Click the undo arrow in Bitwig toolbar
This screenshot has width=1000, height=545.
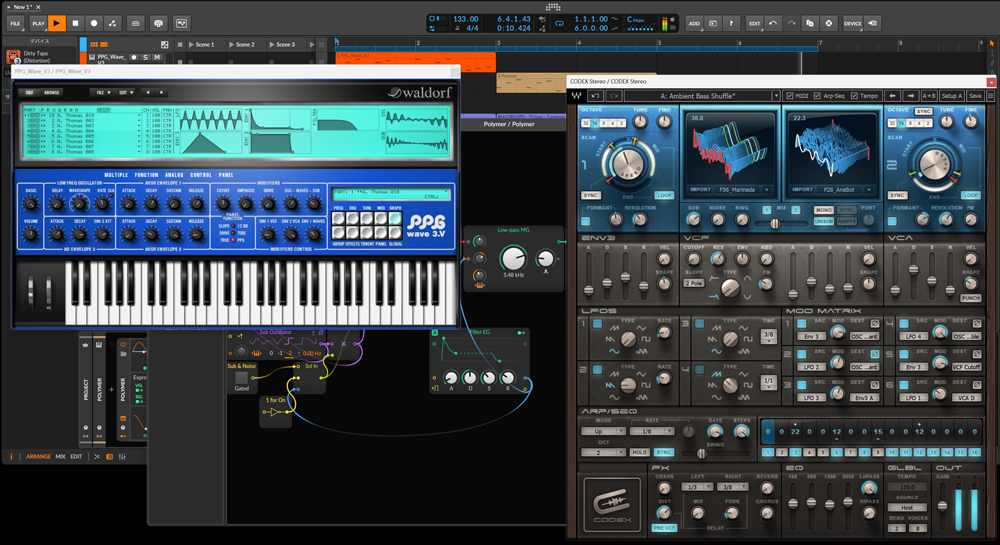tap(773, 24)
